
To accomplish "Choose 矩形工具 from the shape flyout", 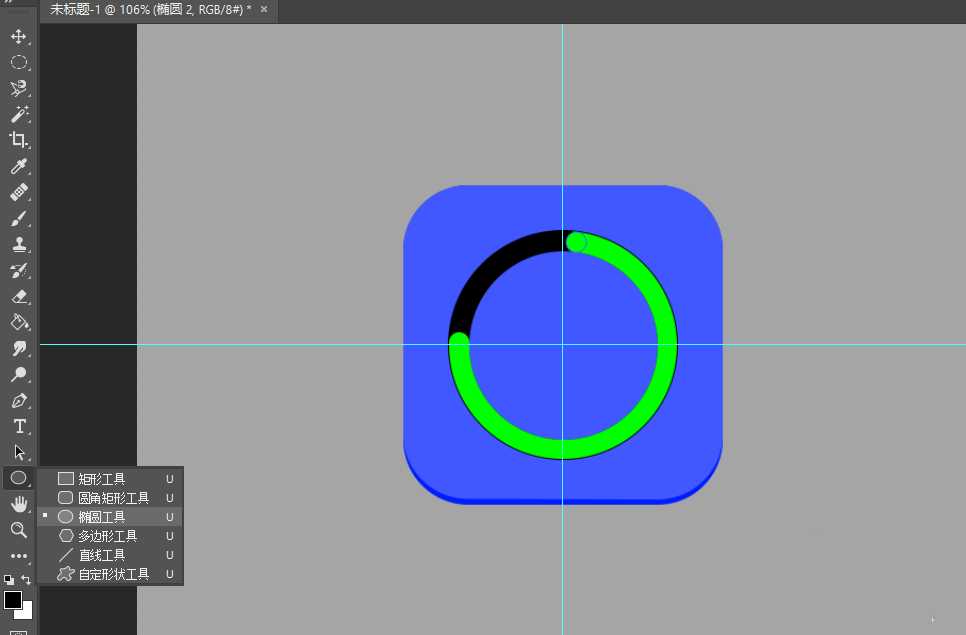I will tap(102, 479).
